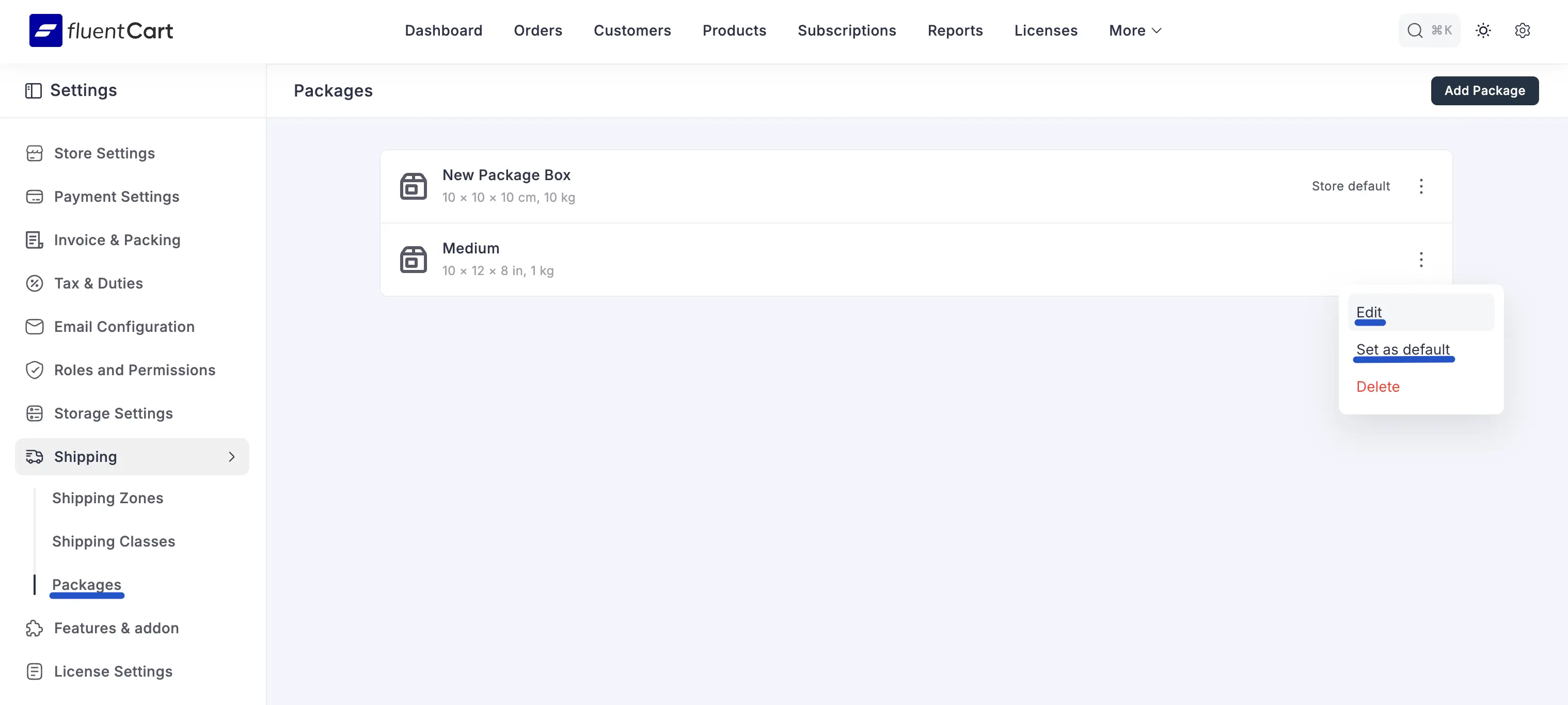1568x705 pixels.
Task: Click the fluentCart logo
Action: [101, 30]
